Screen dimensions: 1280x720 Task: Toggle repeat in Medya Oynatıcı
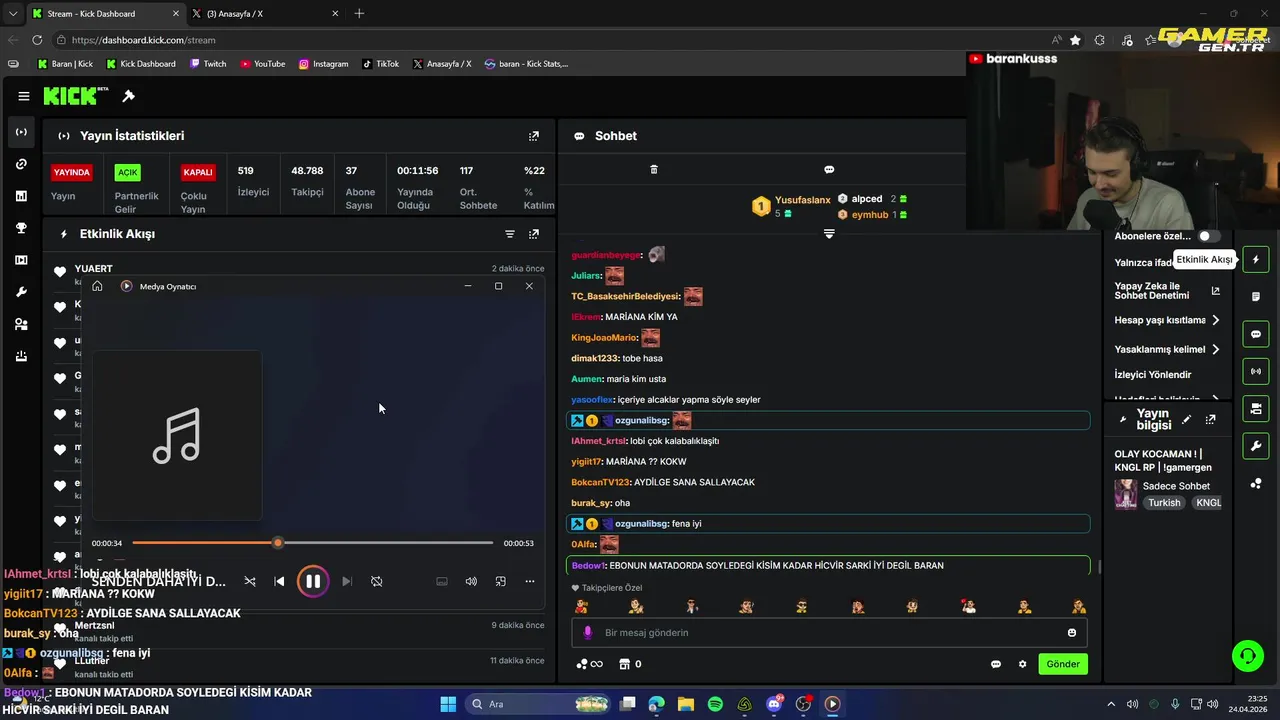tap(377, 581)
